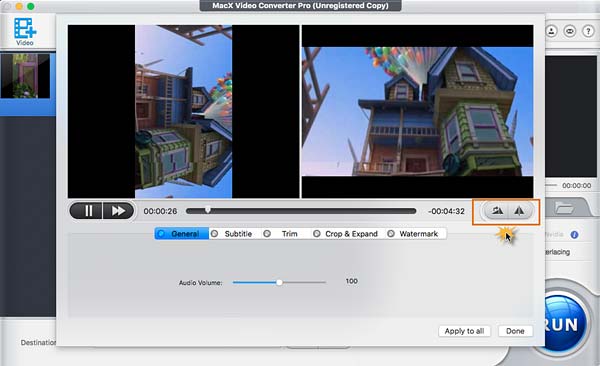Flip the video with the mirror icon
The height and width of the screenshot is (366, 600).
tap(519, 211)
